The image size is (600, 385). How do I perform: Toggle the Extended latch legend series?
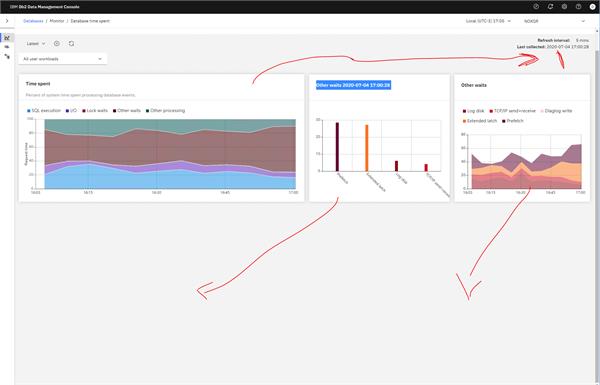pos(480,121)
